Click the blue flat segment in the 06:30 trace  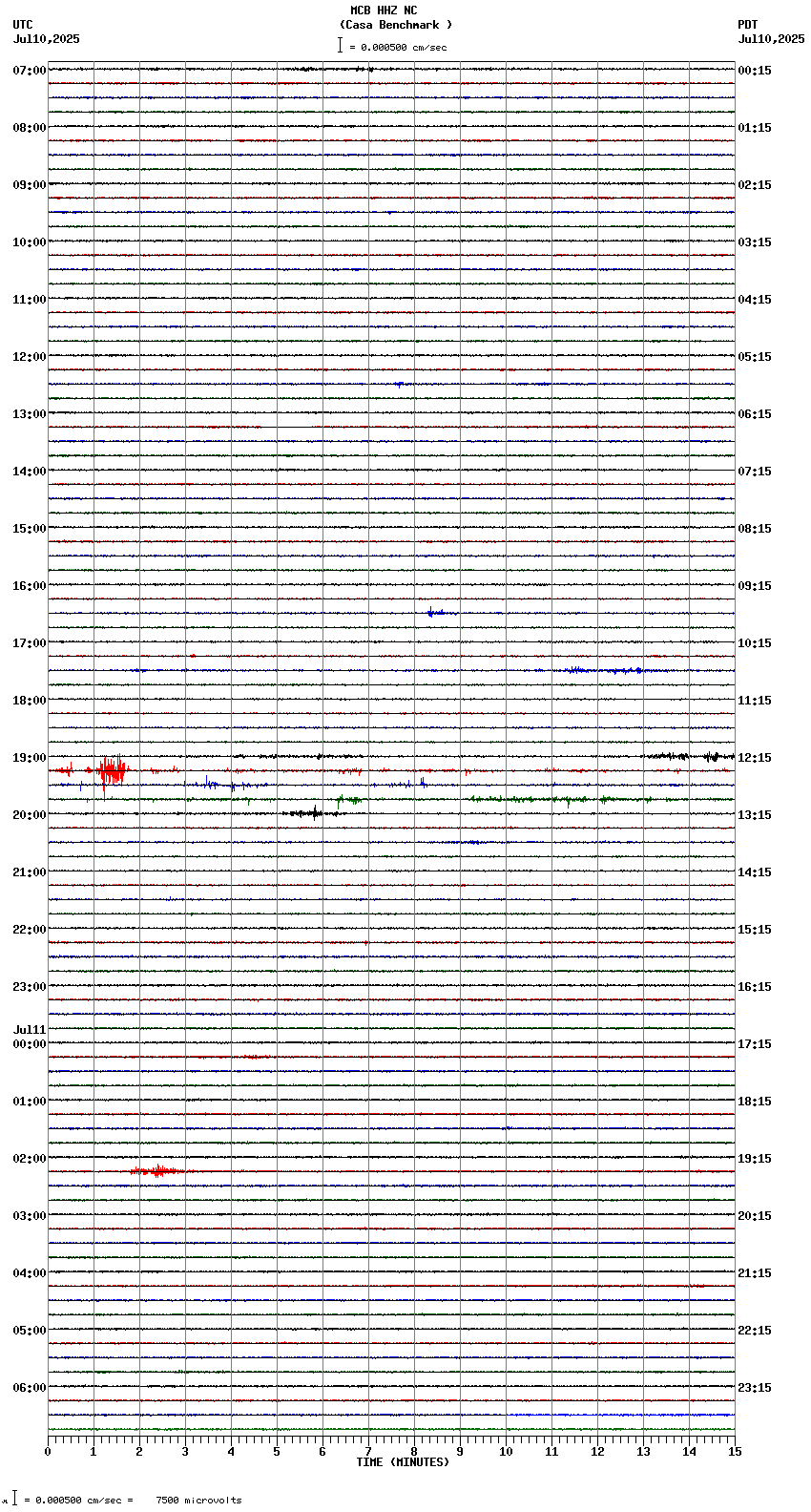620,1415
